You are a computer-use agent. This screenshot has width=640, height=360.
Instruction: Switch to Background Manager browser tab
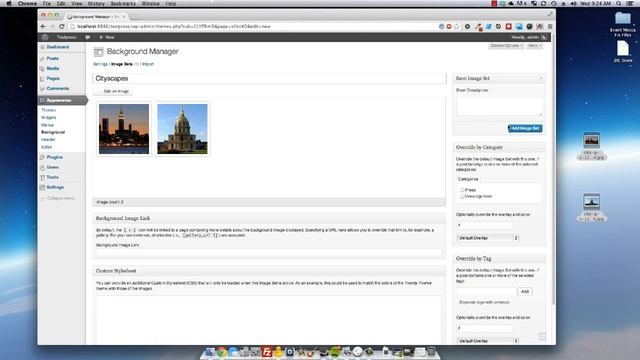[96, 17]
